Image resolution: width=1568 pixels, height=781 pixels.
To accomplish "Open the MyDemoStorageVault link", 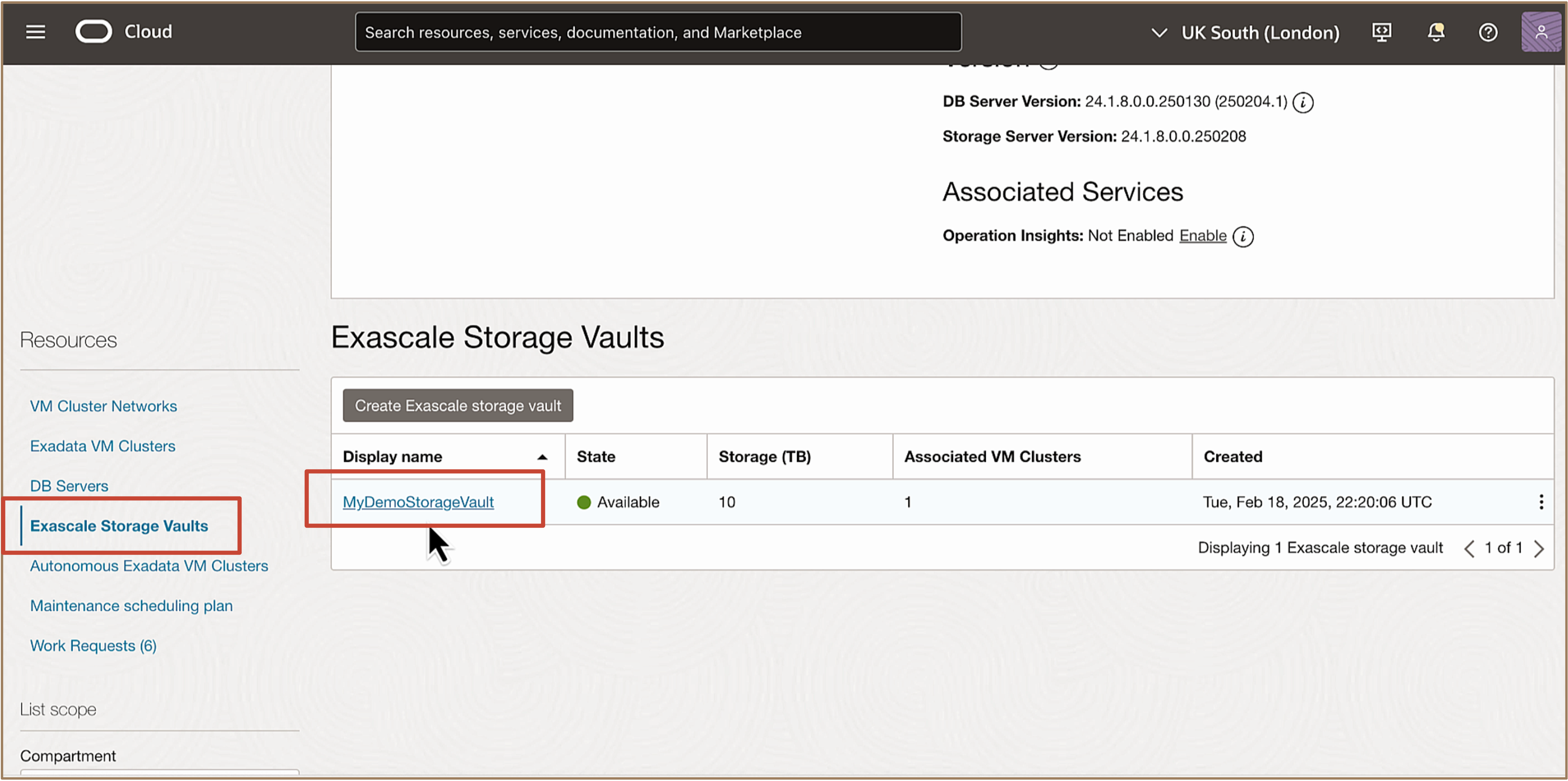I will 418,502.
